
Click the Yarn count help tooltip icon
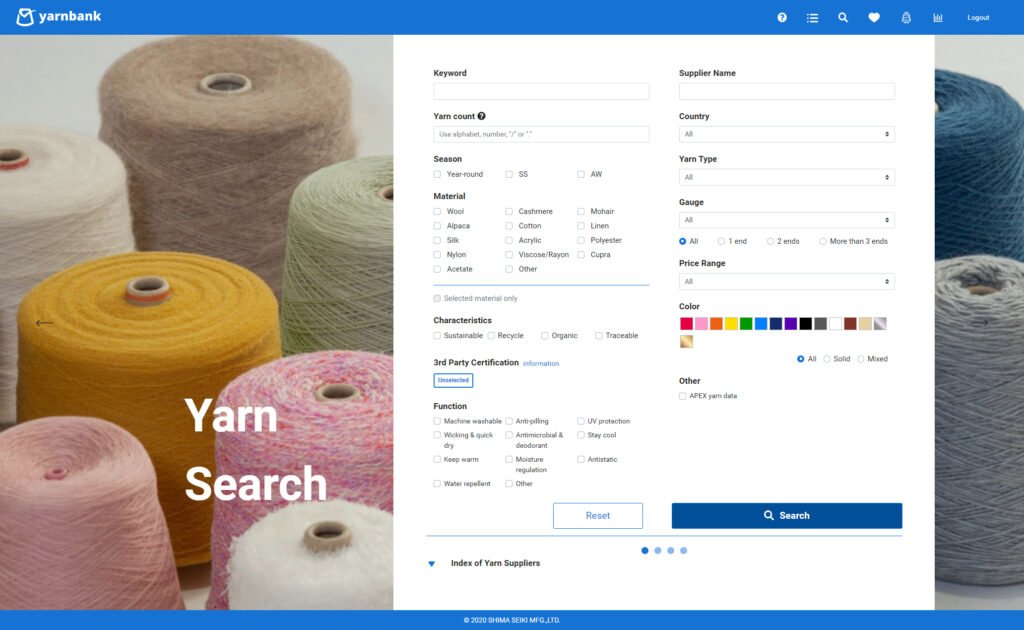pyautogui.click(x=481, y=116)
